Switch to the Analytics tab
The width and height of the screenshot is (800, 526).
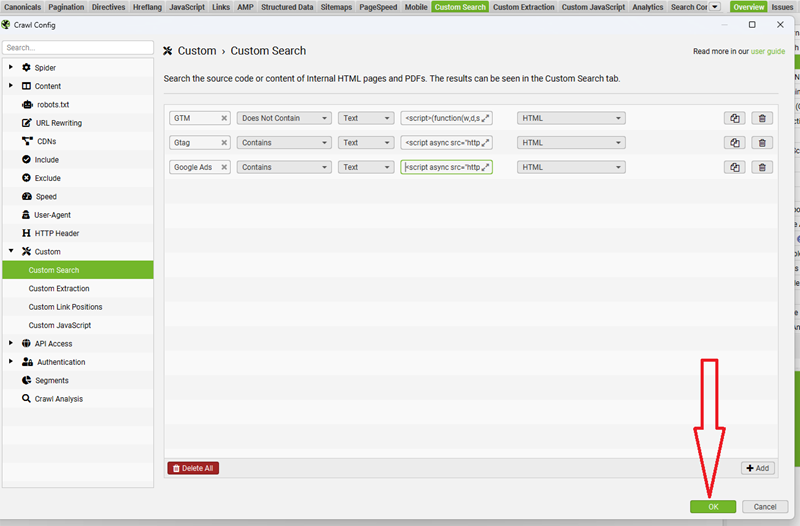[648, 7]
